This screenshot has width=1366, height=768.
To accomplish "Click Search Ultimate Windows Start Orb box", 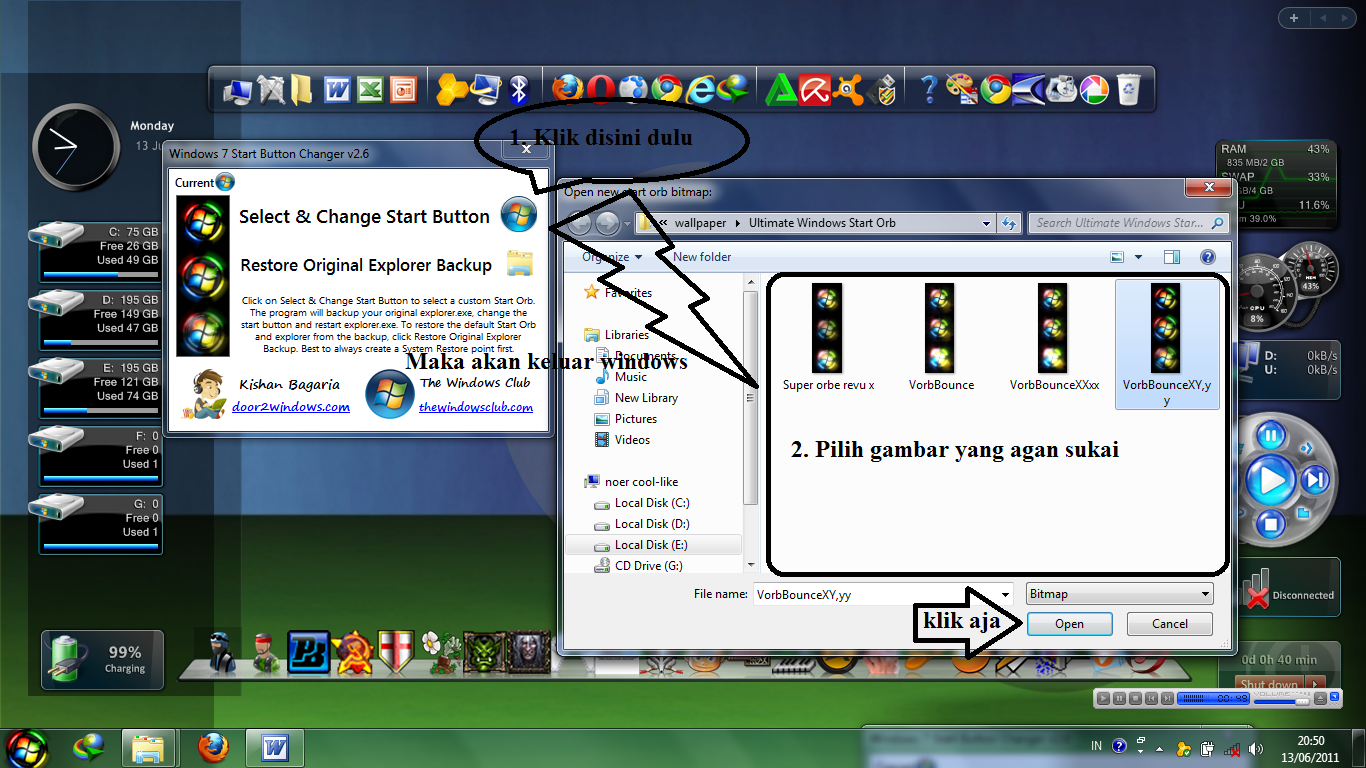I will pyautogui.click(x=1128, y=223).
